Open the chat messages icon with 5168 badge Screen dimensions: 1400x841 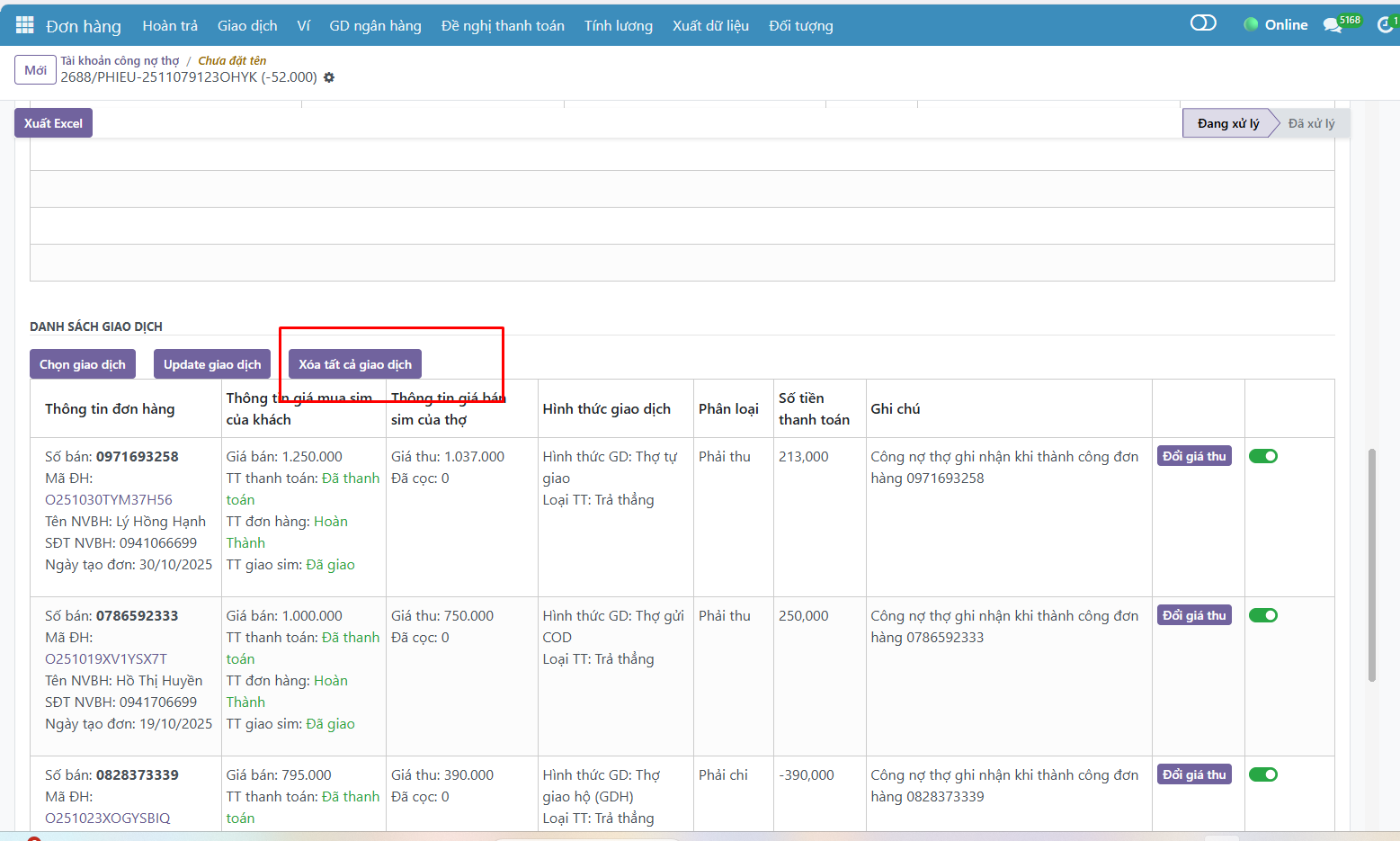[1333, 25]
